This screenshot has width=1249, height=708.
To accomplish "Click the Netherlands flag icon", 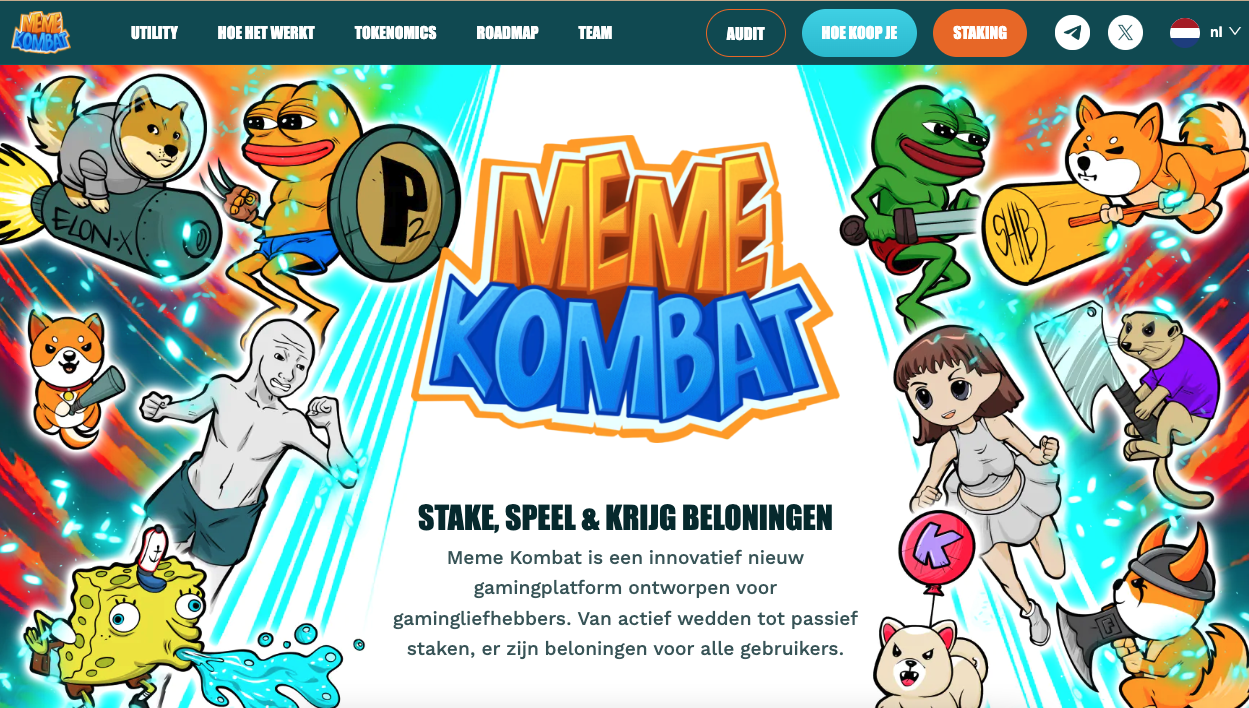I will pyautogui.click(x=1185, y=32).
